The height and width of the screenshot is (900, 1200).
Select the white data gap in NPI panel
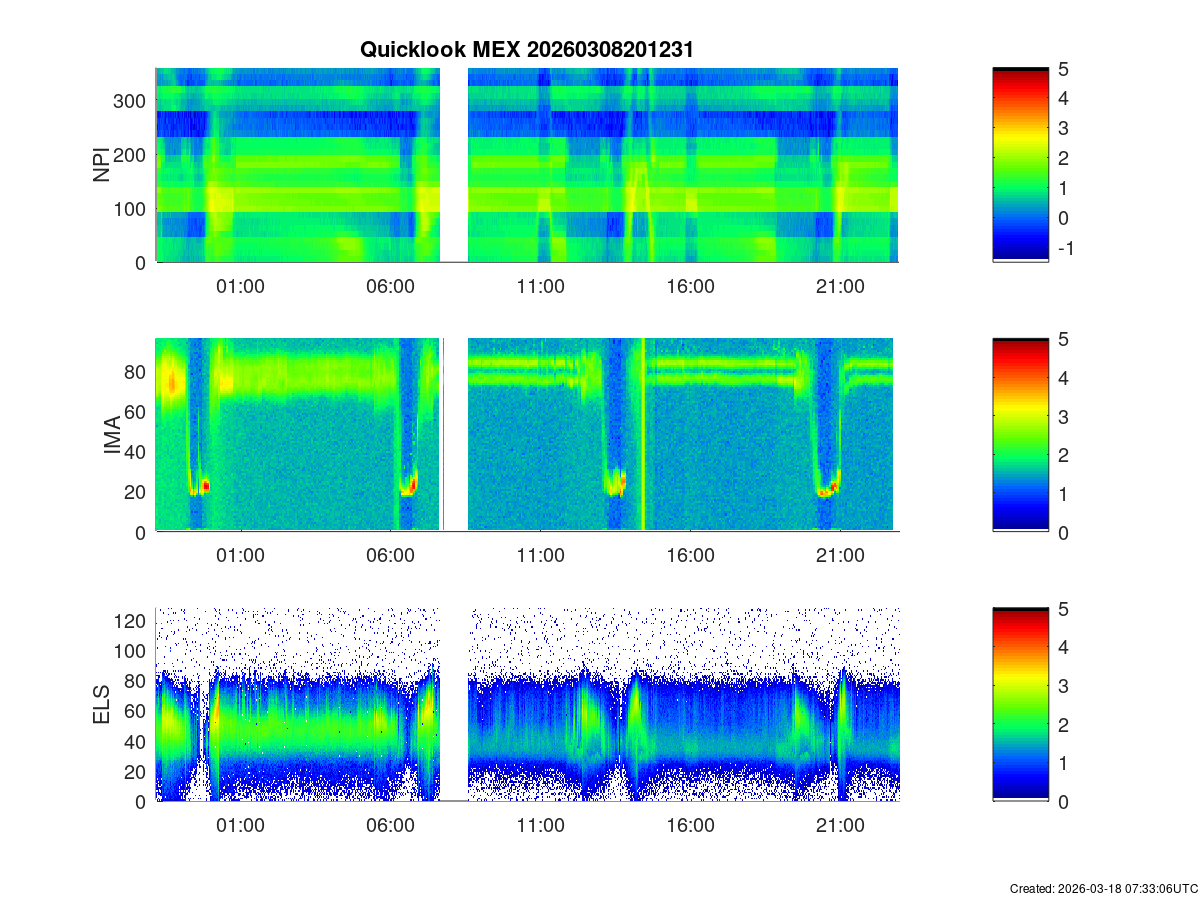454,165
